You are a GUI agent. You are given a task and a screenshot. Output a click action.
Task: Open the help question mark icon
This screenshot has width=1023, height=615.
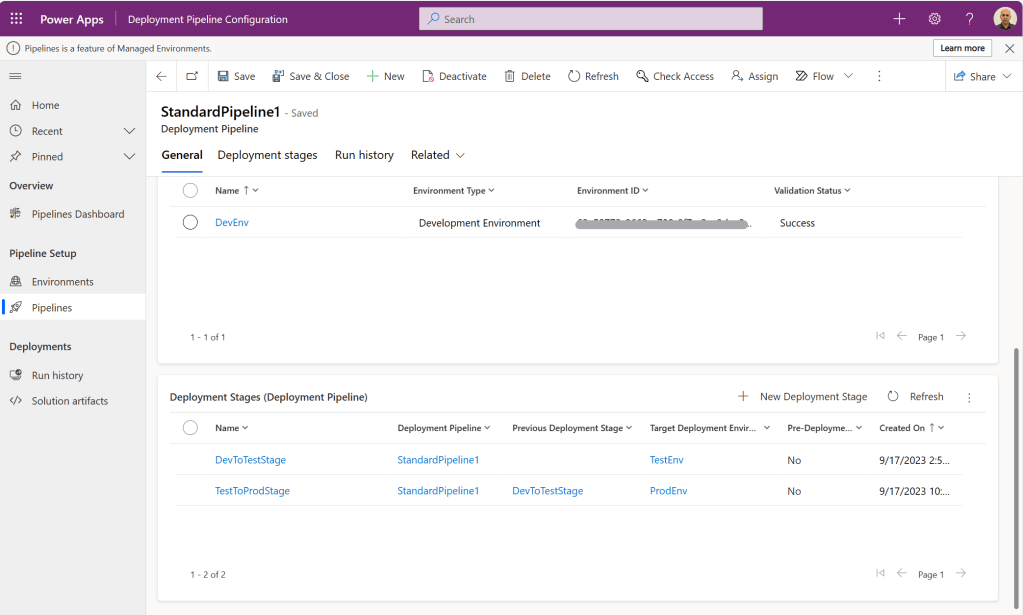(969, 19)
